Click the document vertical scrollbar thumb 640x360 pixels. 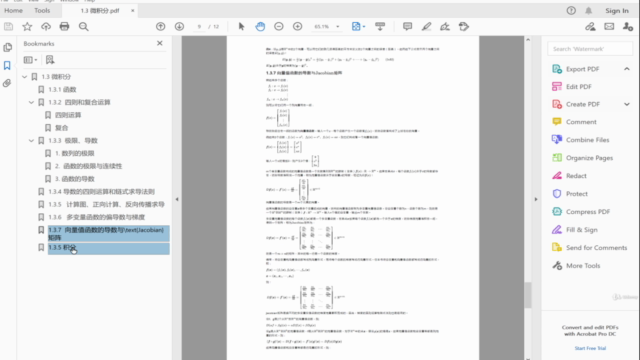pyautogui.click(x=528, y=295)
